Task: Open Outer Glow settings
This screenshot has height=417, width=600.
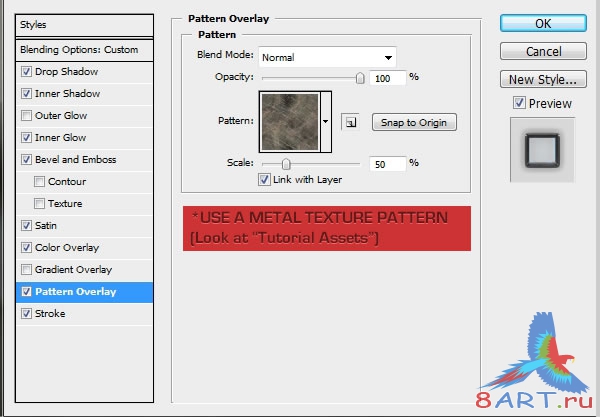Action: (x=61, y=116)
